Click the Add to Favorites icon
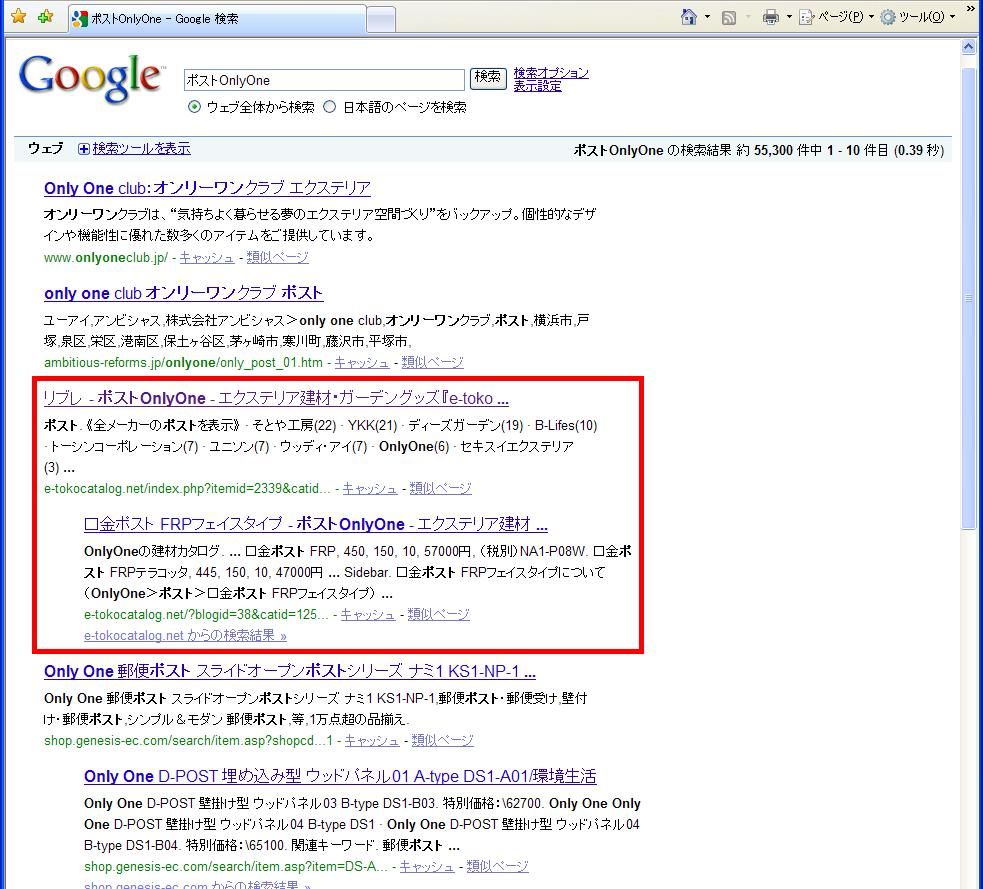The image size is (983, 889). [45, 17]
